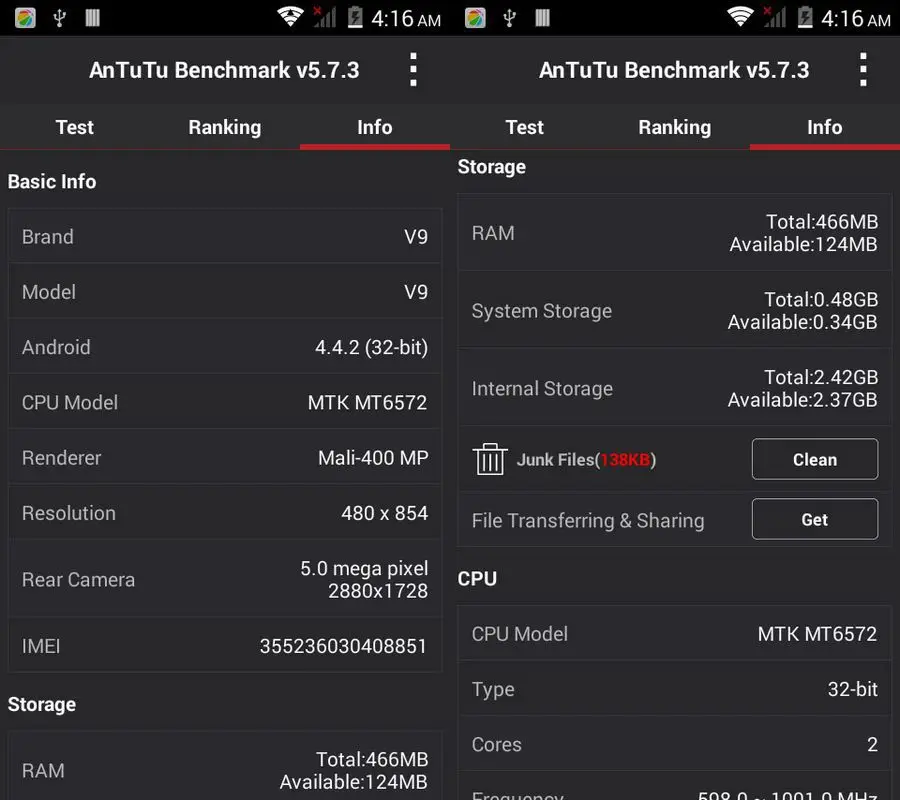The width and height of the screenshot is (900, 800).
Task: Tap the signal strength icon in left status bar
Action: click(324, 17)
